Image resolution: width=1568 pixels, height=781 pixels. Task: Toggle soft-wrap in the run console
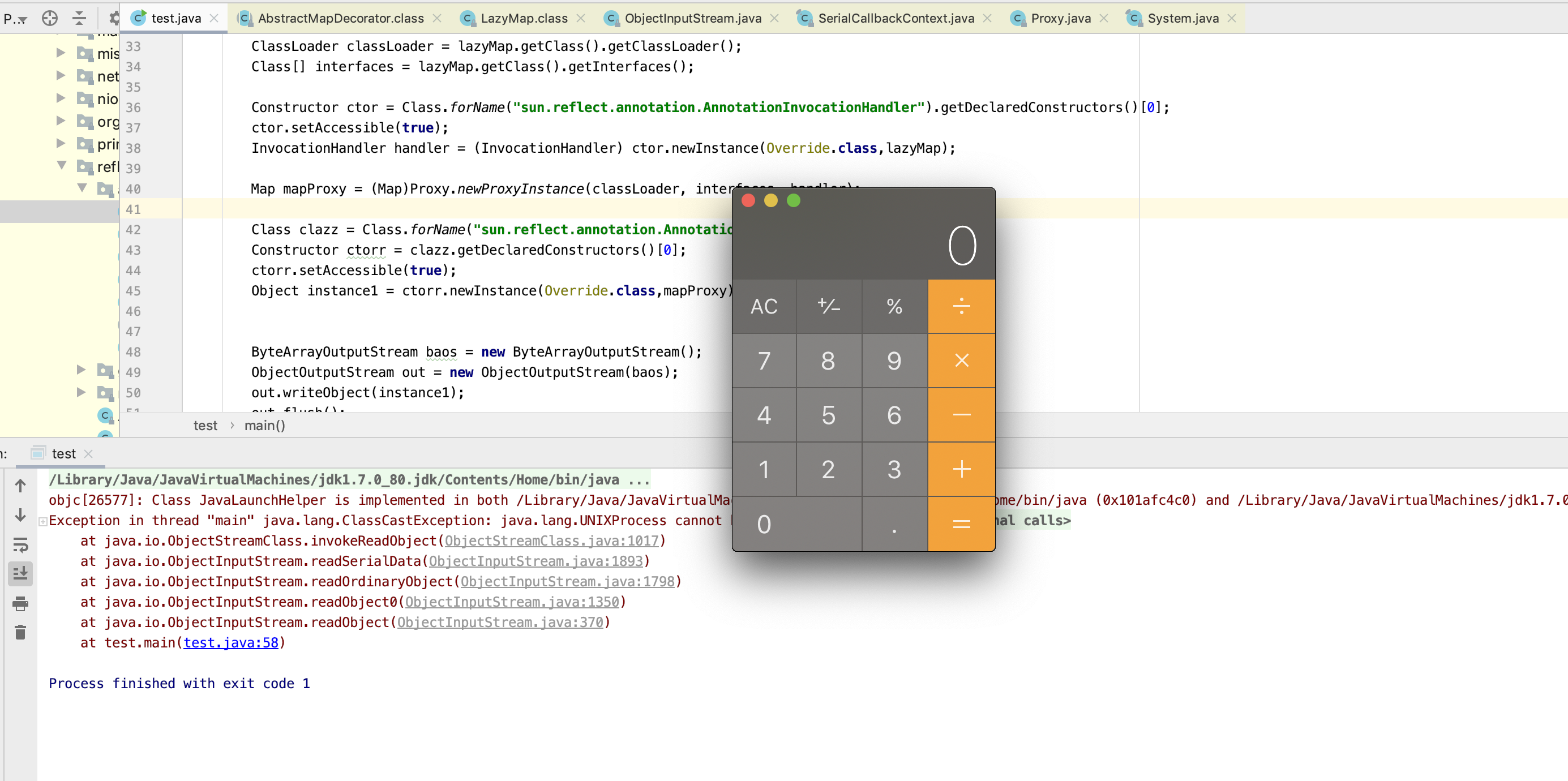click(20, 545)
